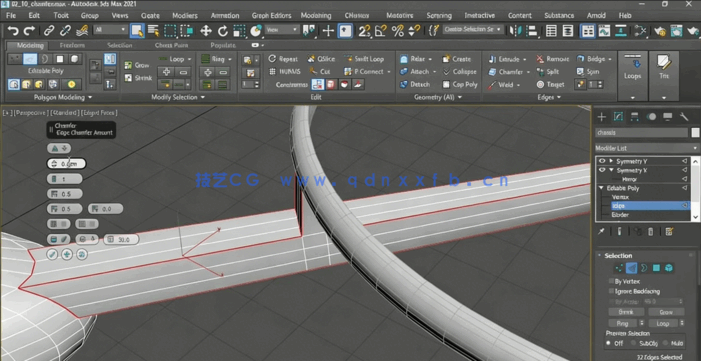Expand the Symmetry Y modifier arrow

pos(611,161)
